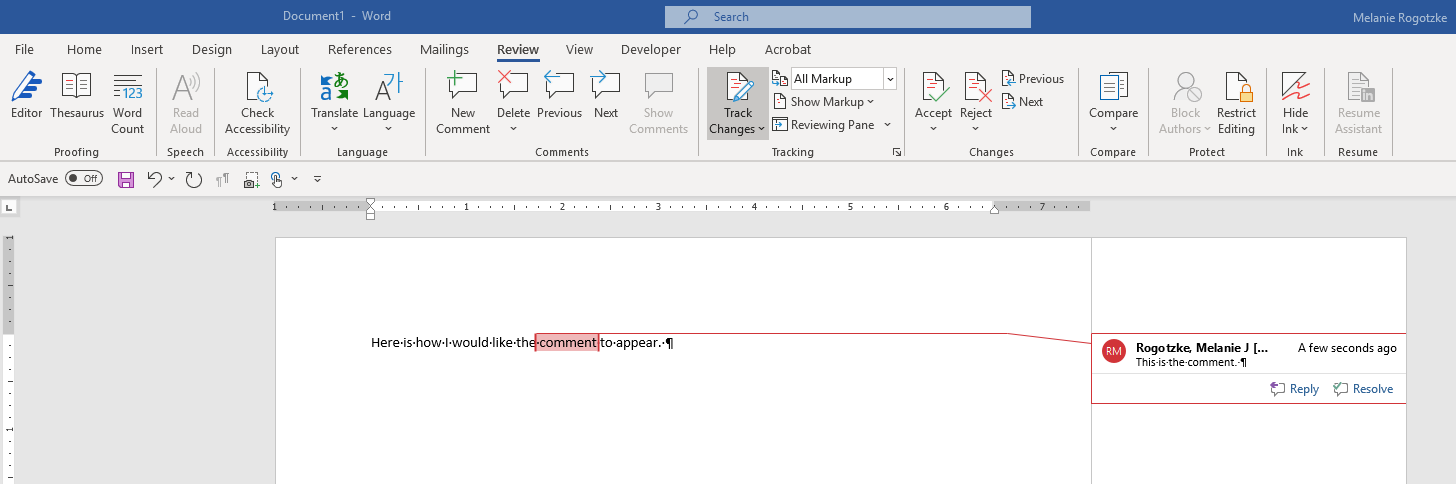Click the first-line indent marker on ruler
Screen dimensions: 1456x484
(x=371, y=203)
